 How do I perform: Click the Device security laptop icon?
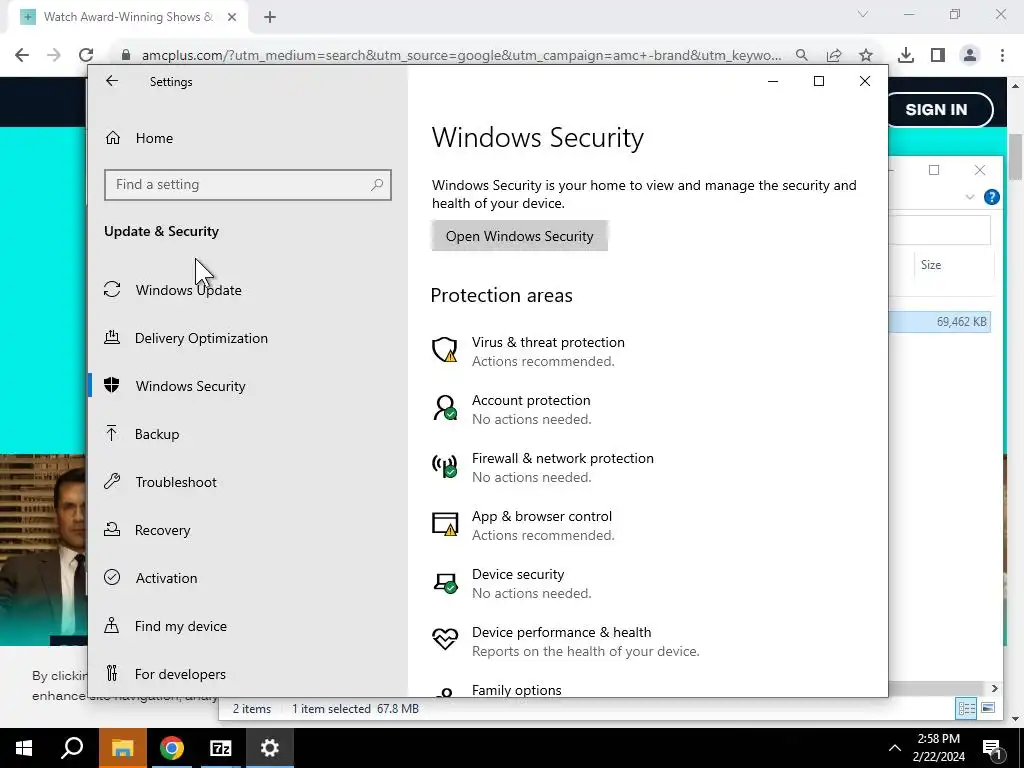pyautogui.click(x=445, y=583)
